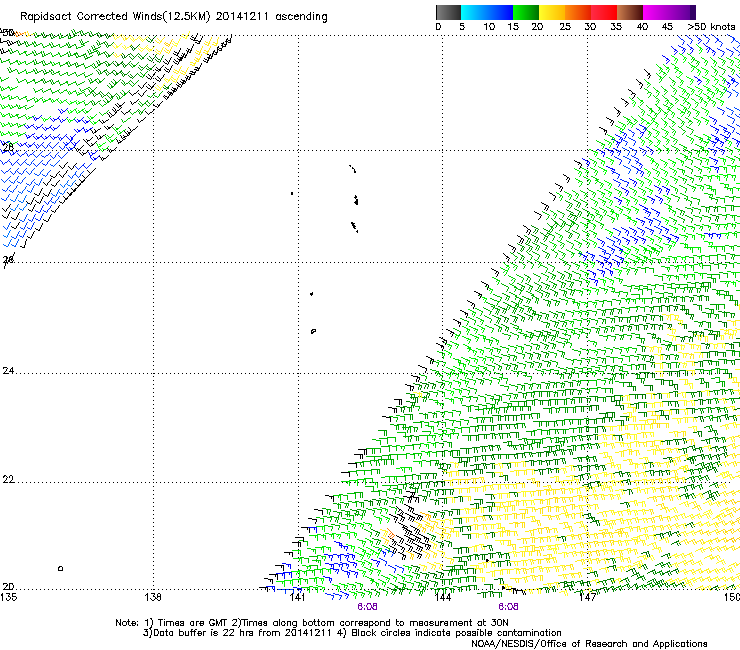Click the longitude label '141'
Screen dimensions: 740x650
pyautogui.click(x=298, y=597)
